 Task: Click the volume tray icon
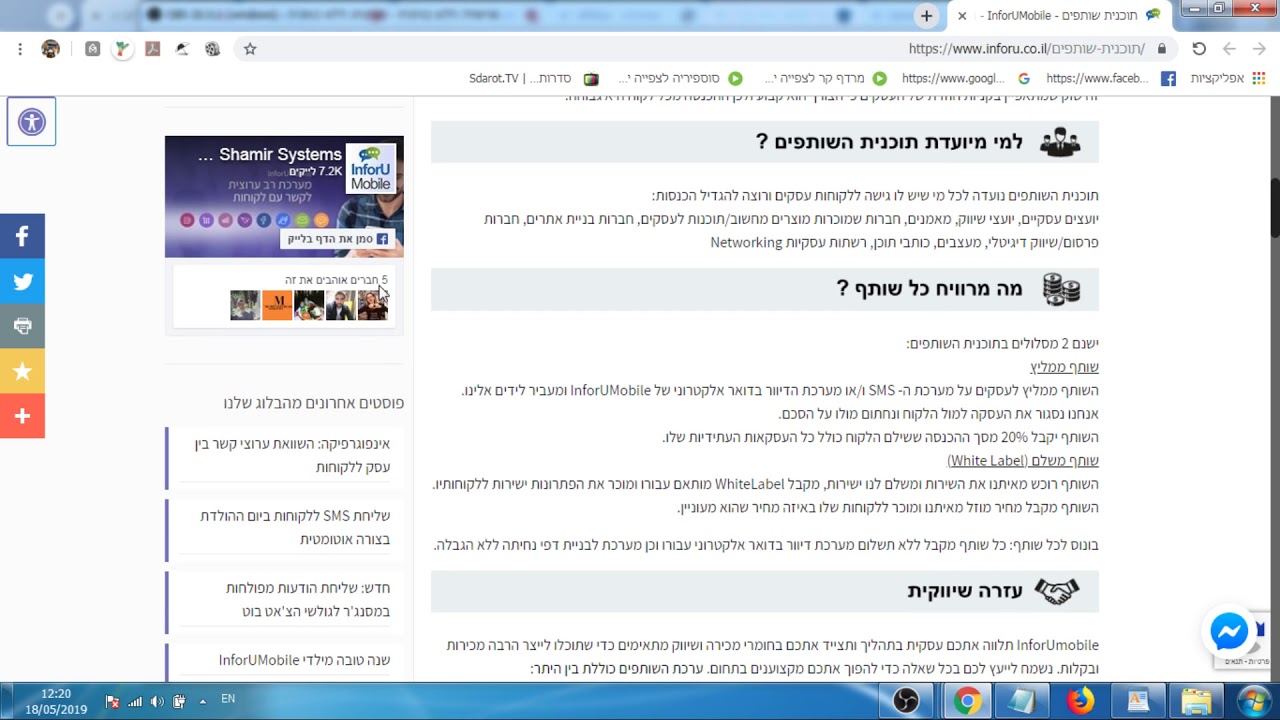click(x=157, y=701)
